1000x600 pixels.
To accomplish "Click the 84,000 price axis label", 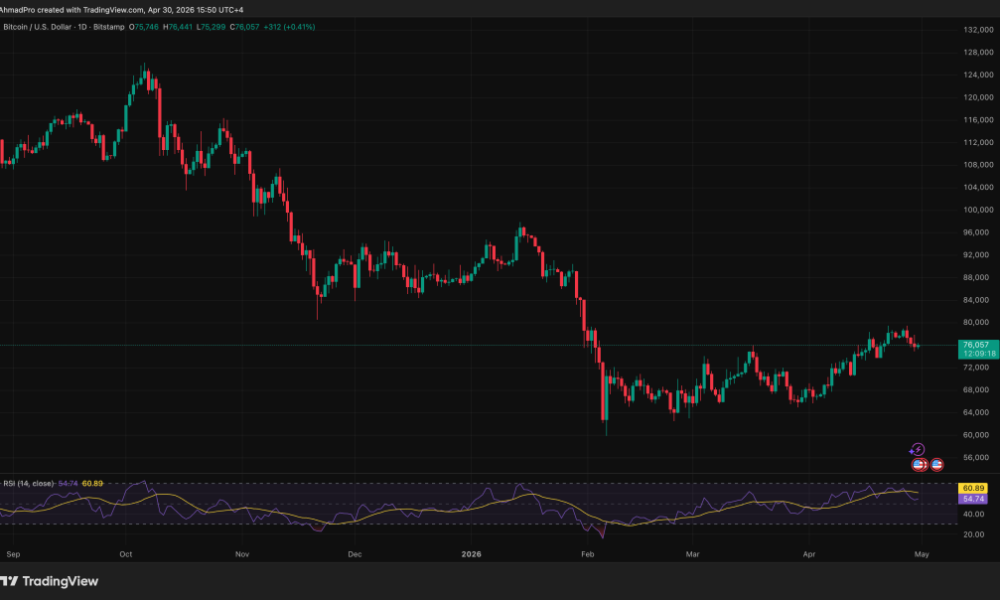I will click(x=978, y=300).
